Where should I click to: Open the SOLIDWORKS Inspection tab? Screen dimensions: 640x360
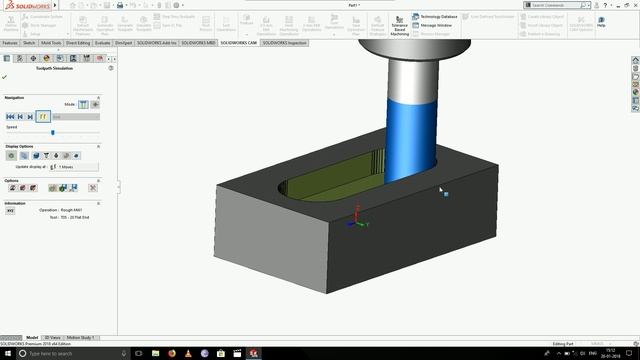284,43
